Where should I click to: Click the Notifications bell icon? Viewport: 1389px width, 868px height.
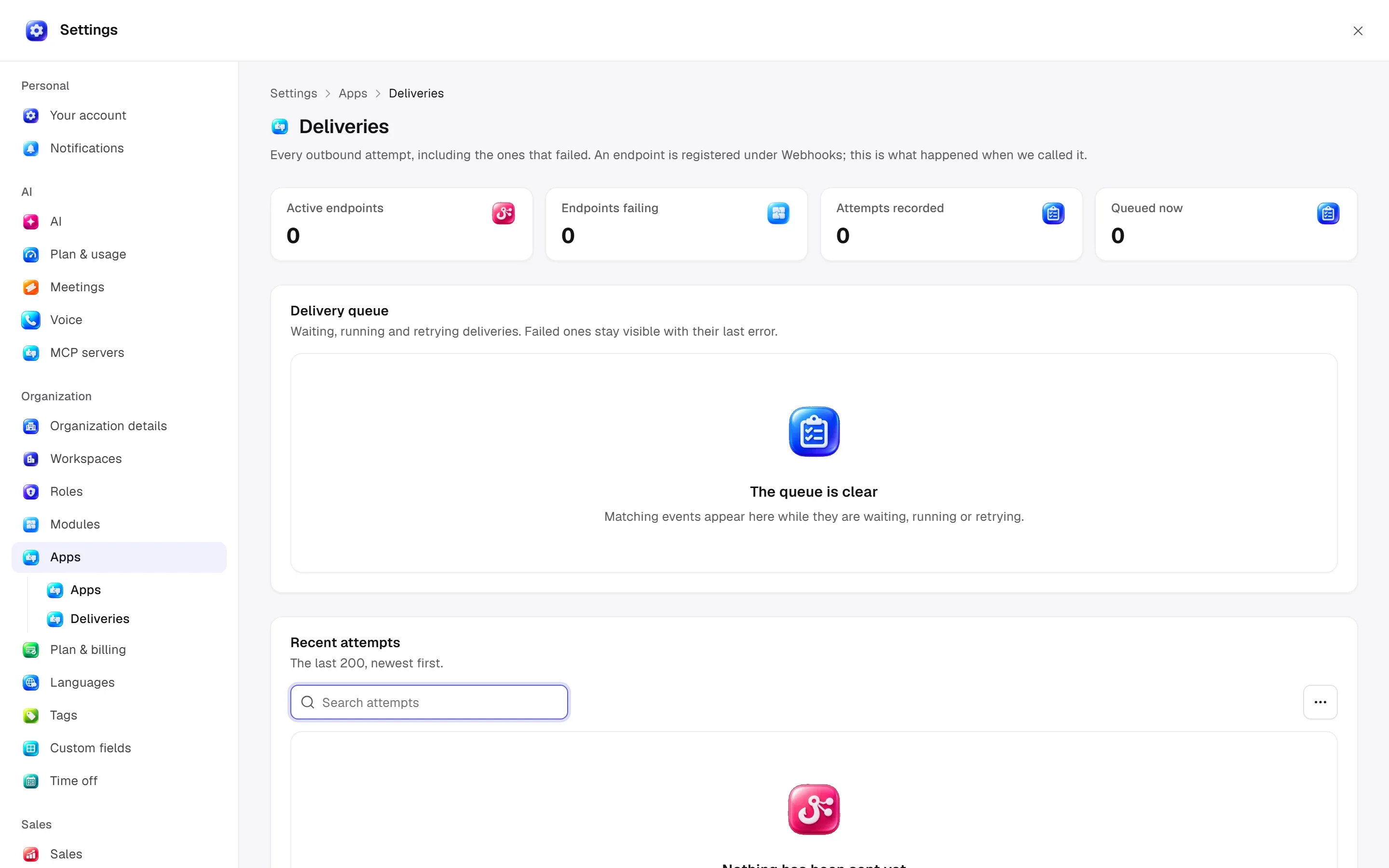(31, 149)
